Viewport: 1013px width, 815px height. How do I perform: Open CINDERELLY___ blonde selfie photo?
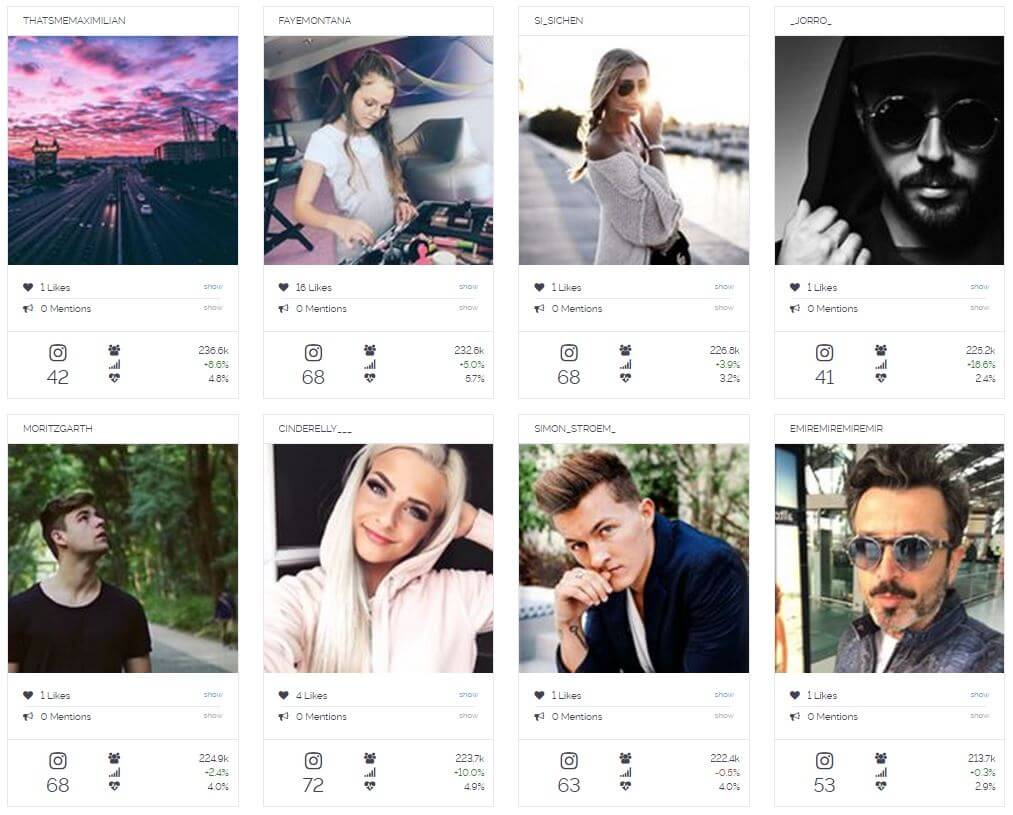coord(379,559)
